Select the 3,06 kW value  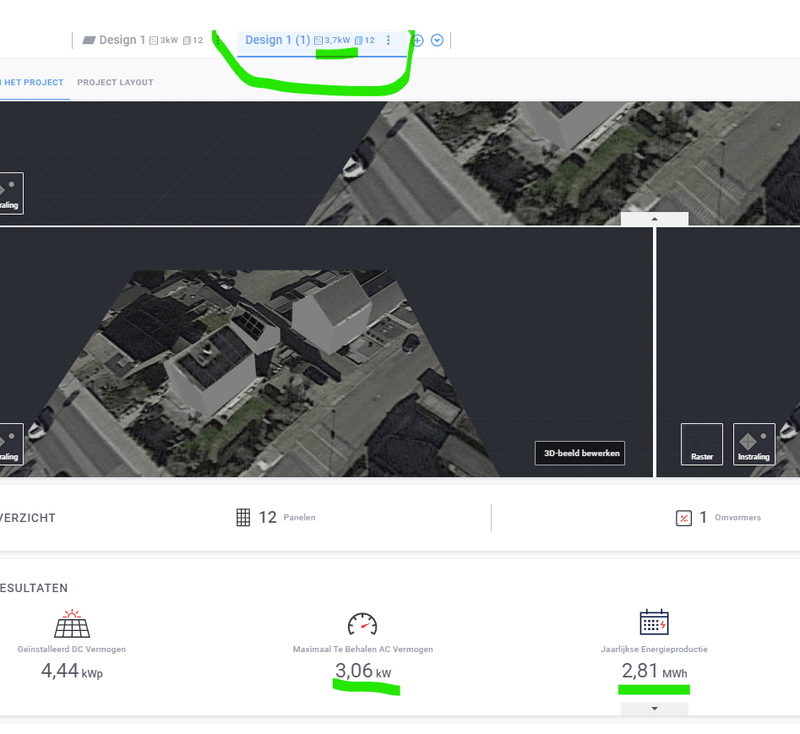pos(363,671)
